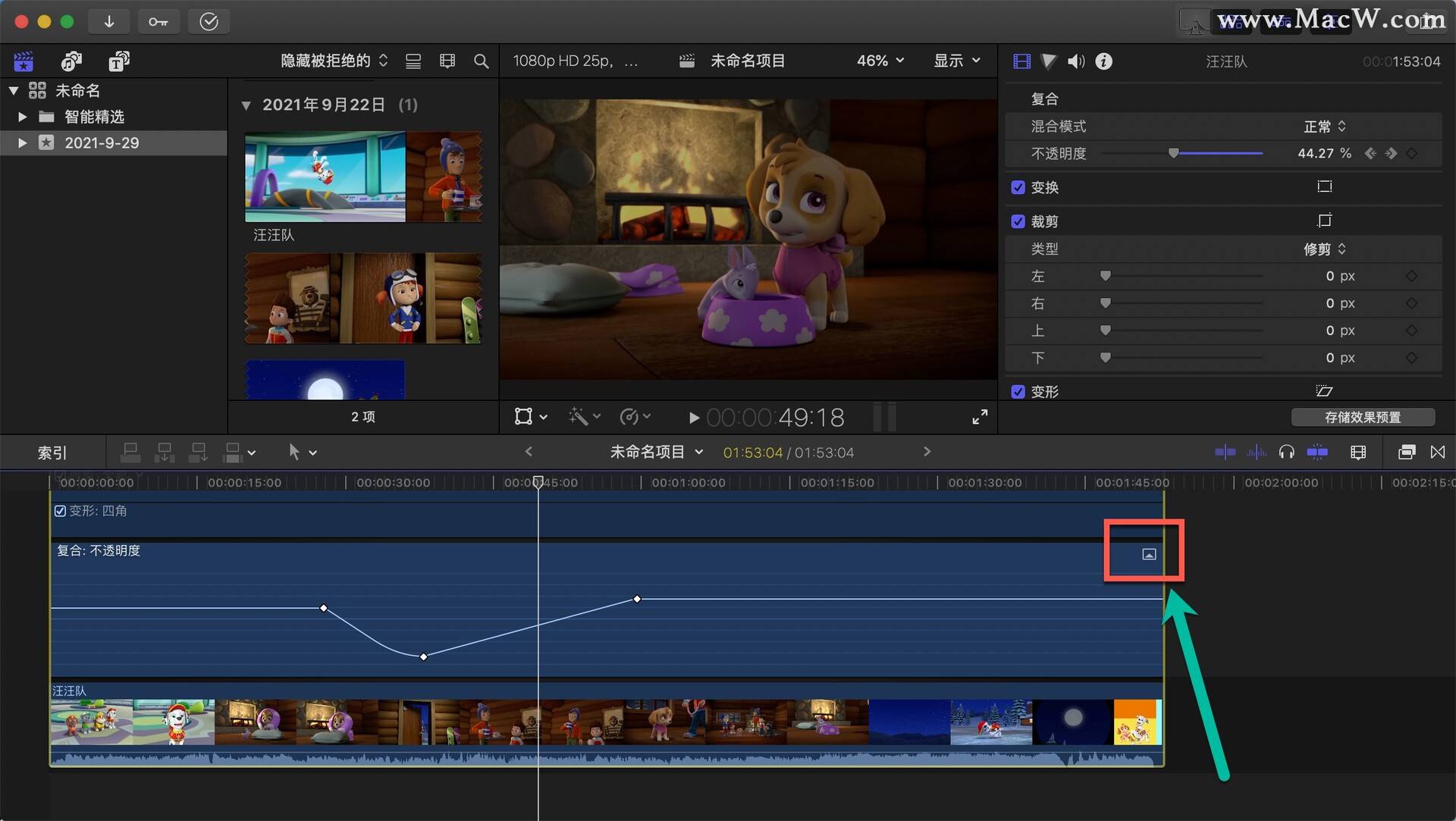Image resolution: width=1456 pixels, height=821 pixels.
Task: Uncheck the 裁剪 checkbox
Action: tap(1018, 221)
